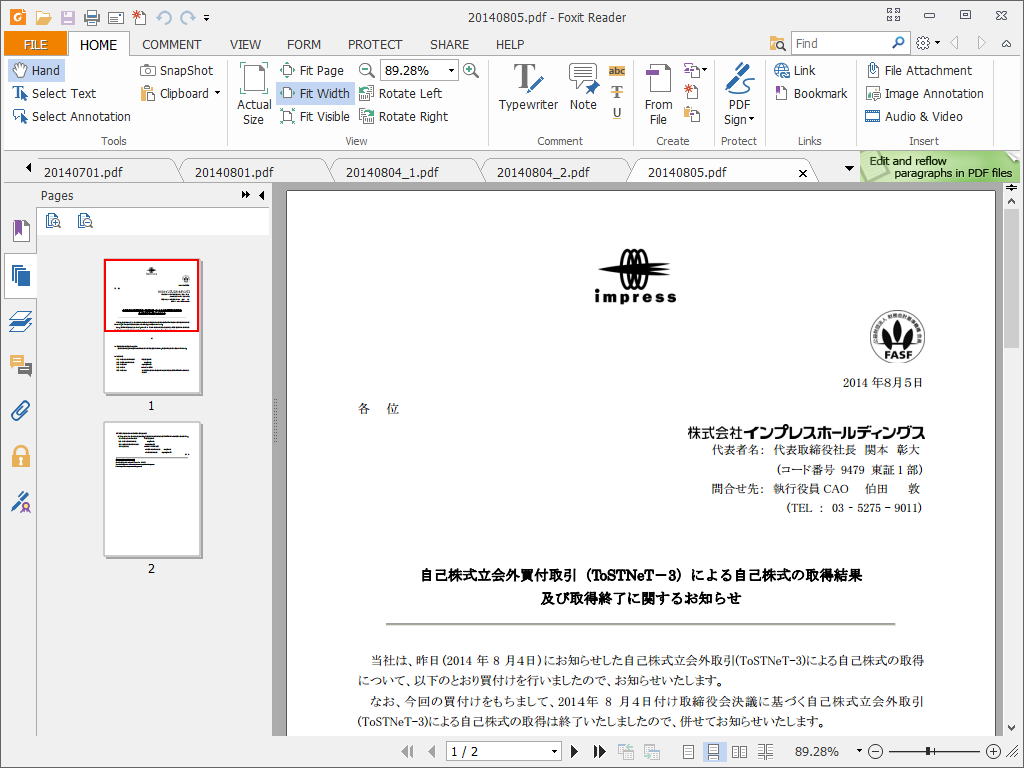The width and height of the screenshot is (1024, 768).
Task: Activate the Select Annotation tool
Action: click(71, 116)
